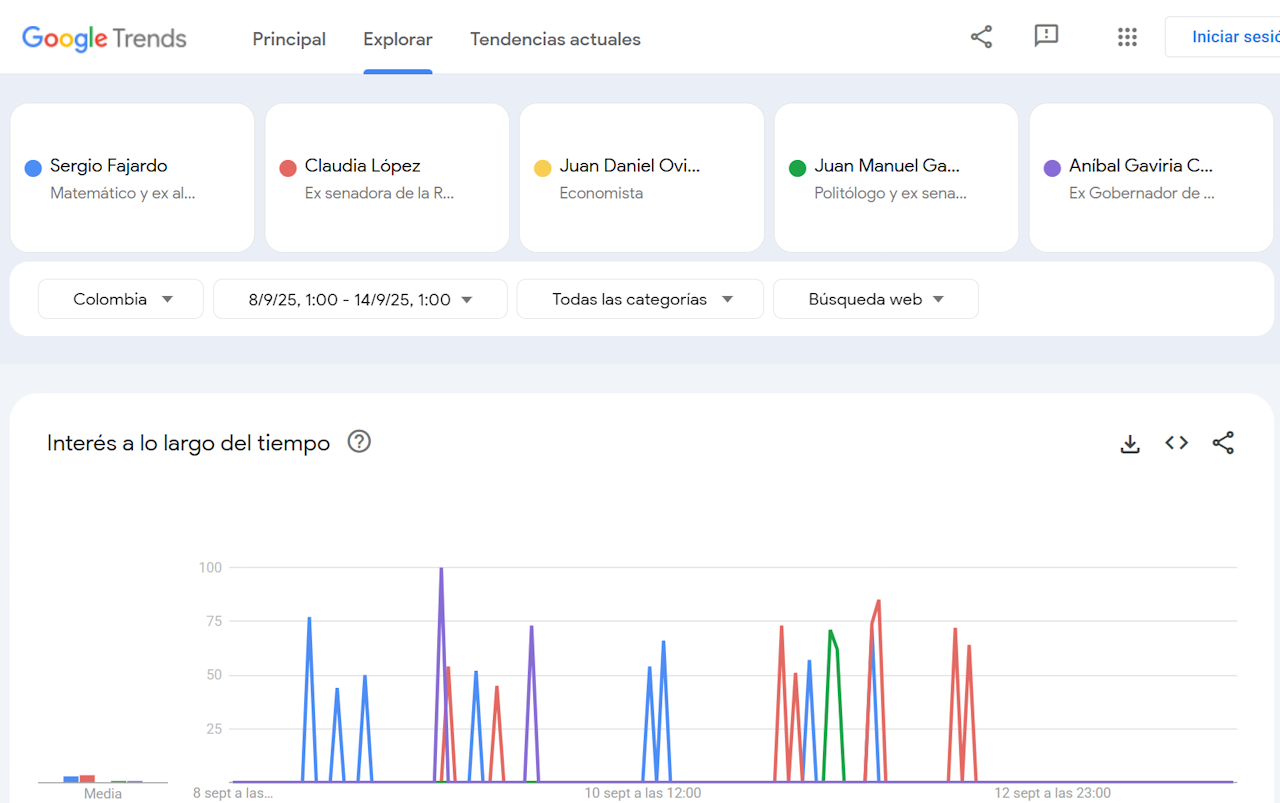Image resolution: width=1280 pixels, height=803 pixels.
Task: Select the Explorar tab
Action: [x=398, y=39]
